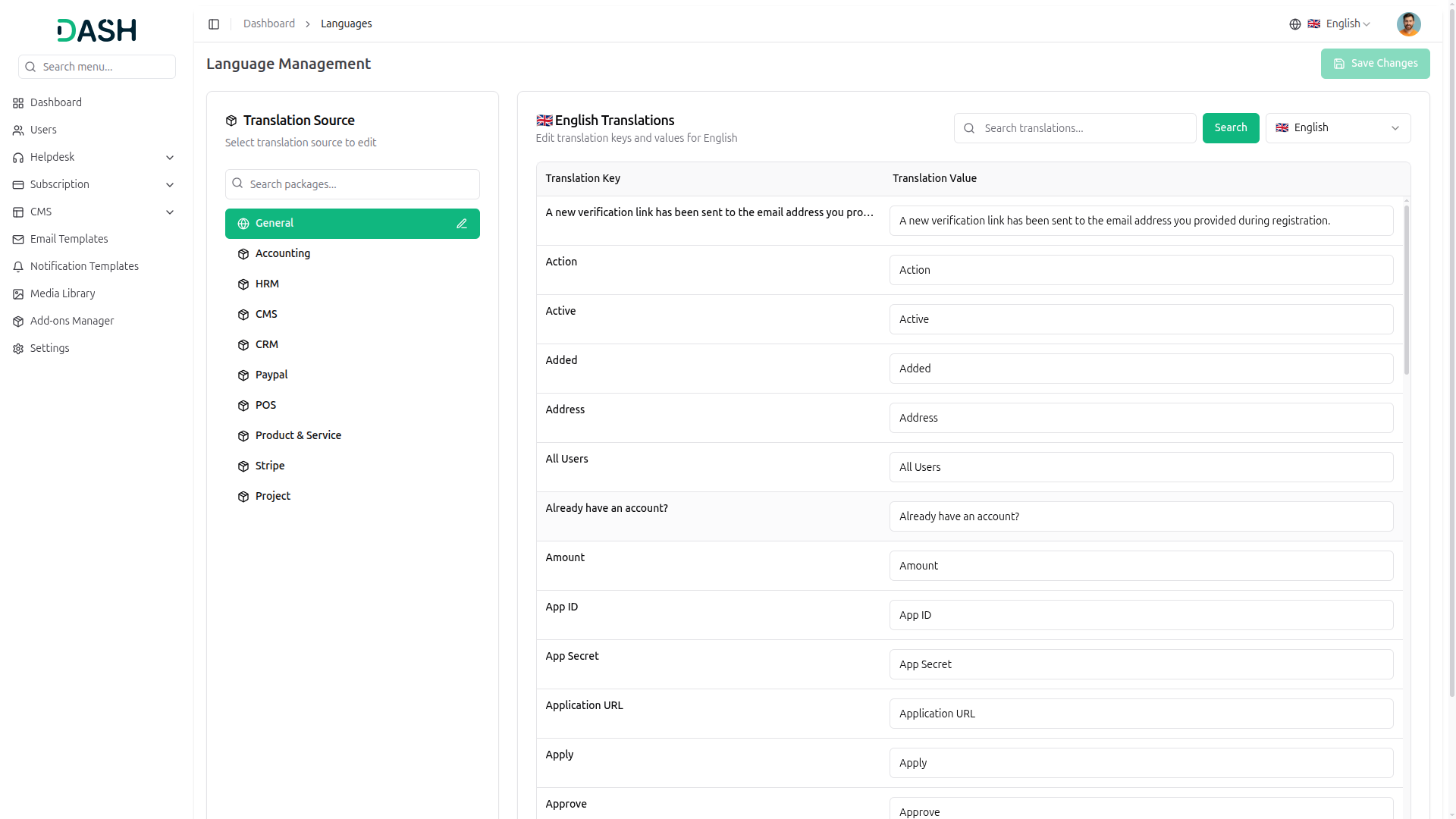Click the Save Changes button
The width and height of the screenshot is (1456, 819).
[x=1375, y=64]
